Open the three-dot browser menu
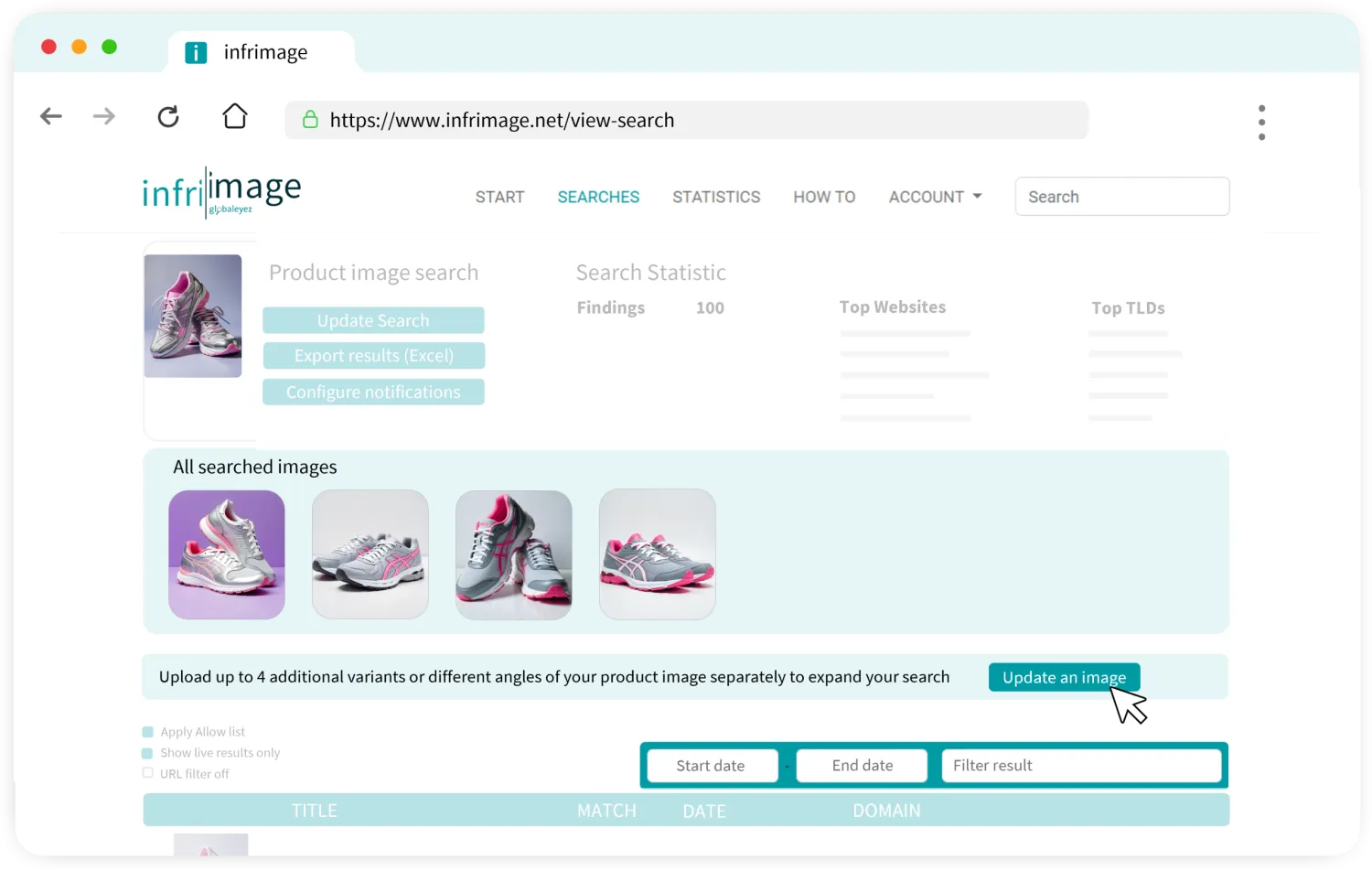This screenshot has width=1372, height=871. [1261, 122]
